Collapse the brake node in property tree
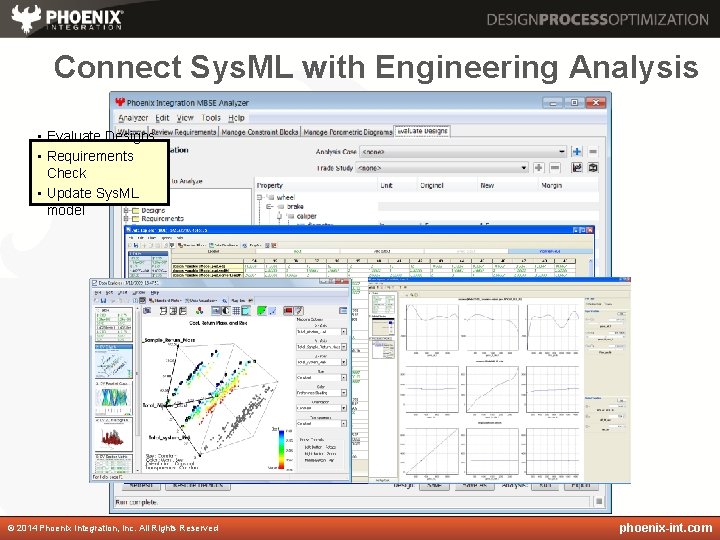The image size is (720, 540). pyautogui.click(x=270, y=207)
